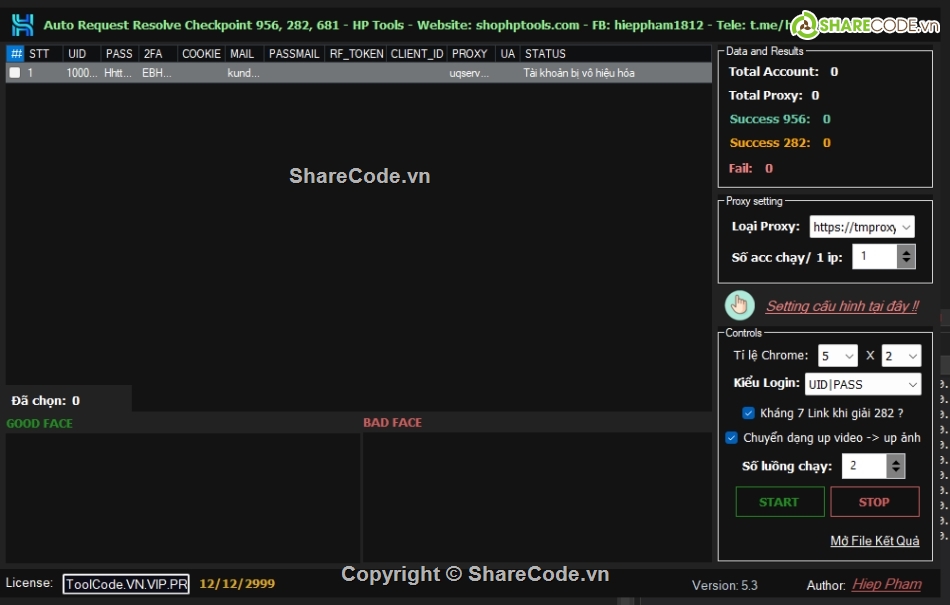This screenshot has width=950, height=605.
Task: Click the License key input field
Action: [126, 584]
